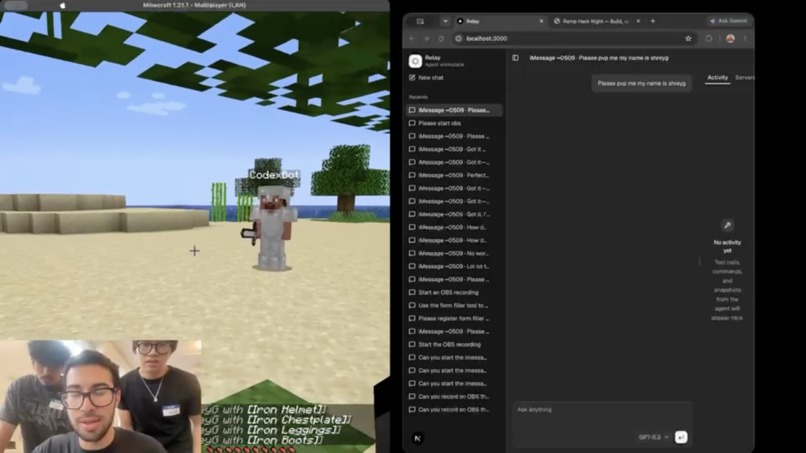Click the N dev tools badge

pos(417,439)
